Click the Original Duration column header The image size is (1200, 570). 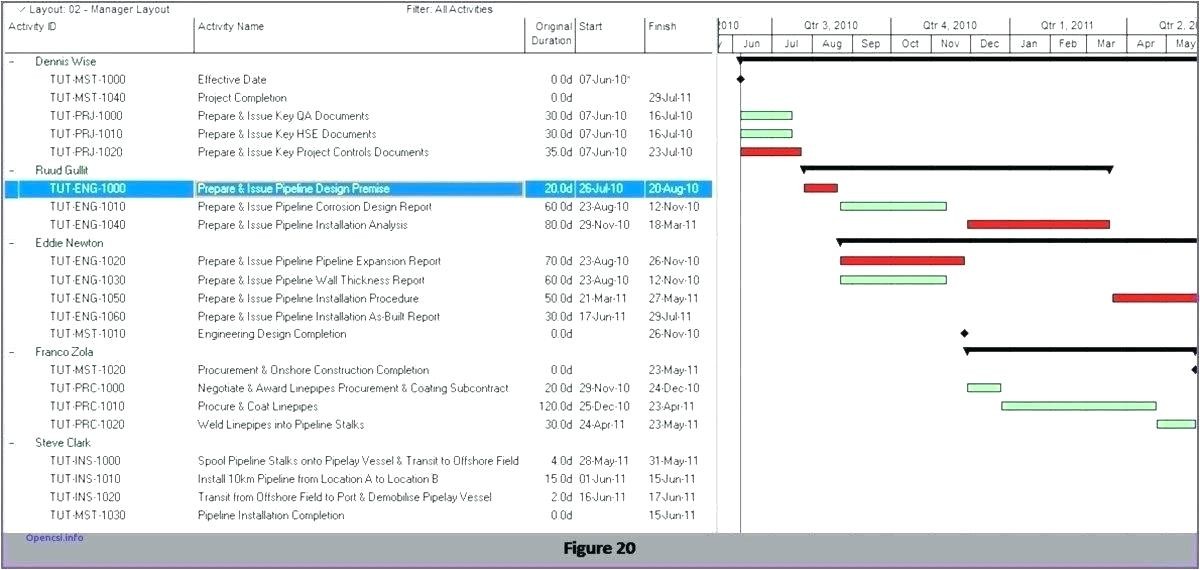[551, 33]
